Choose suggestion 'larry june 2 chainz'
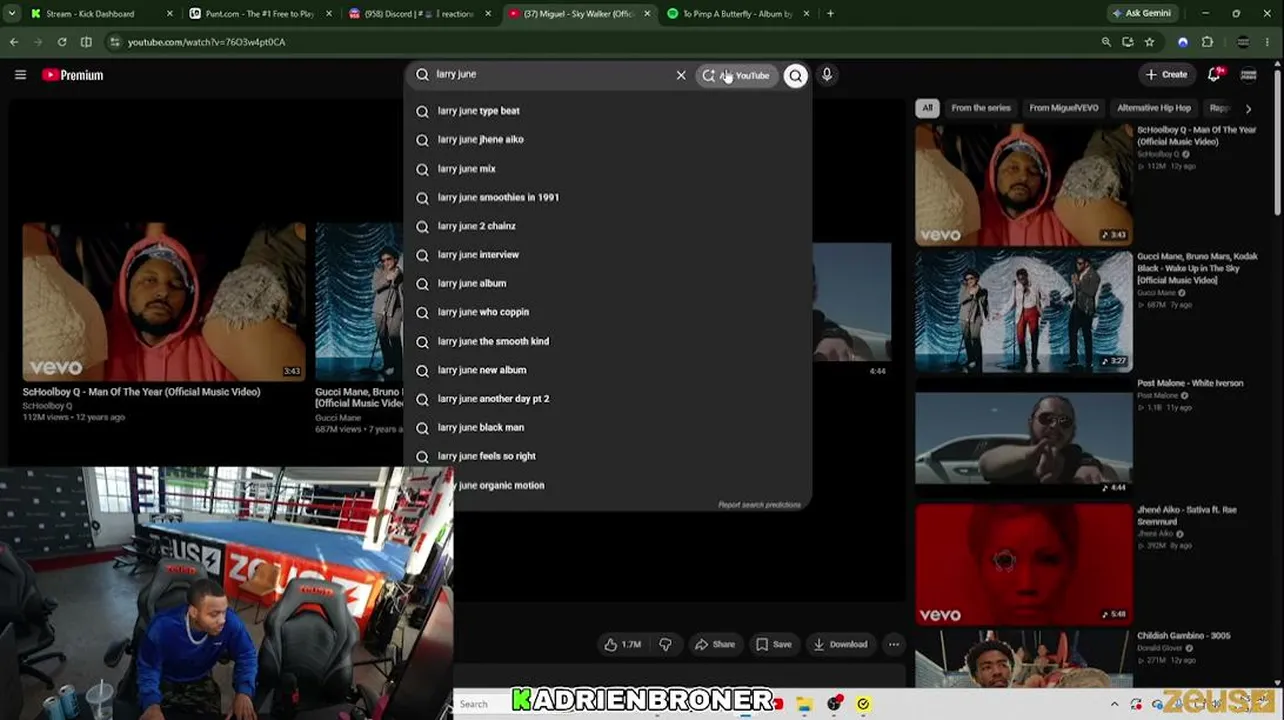This screenshot has width=1284, height=720. (x=608, y=226)
